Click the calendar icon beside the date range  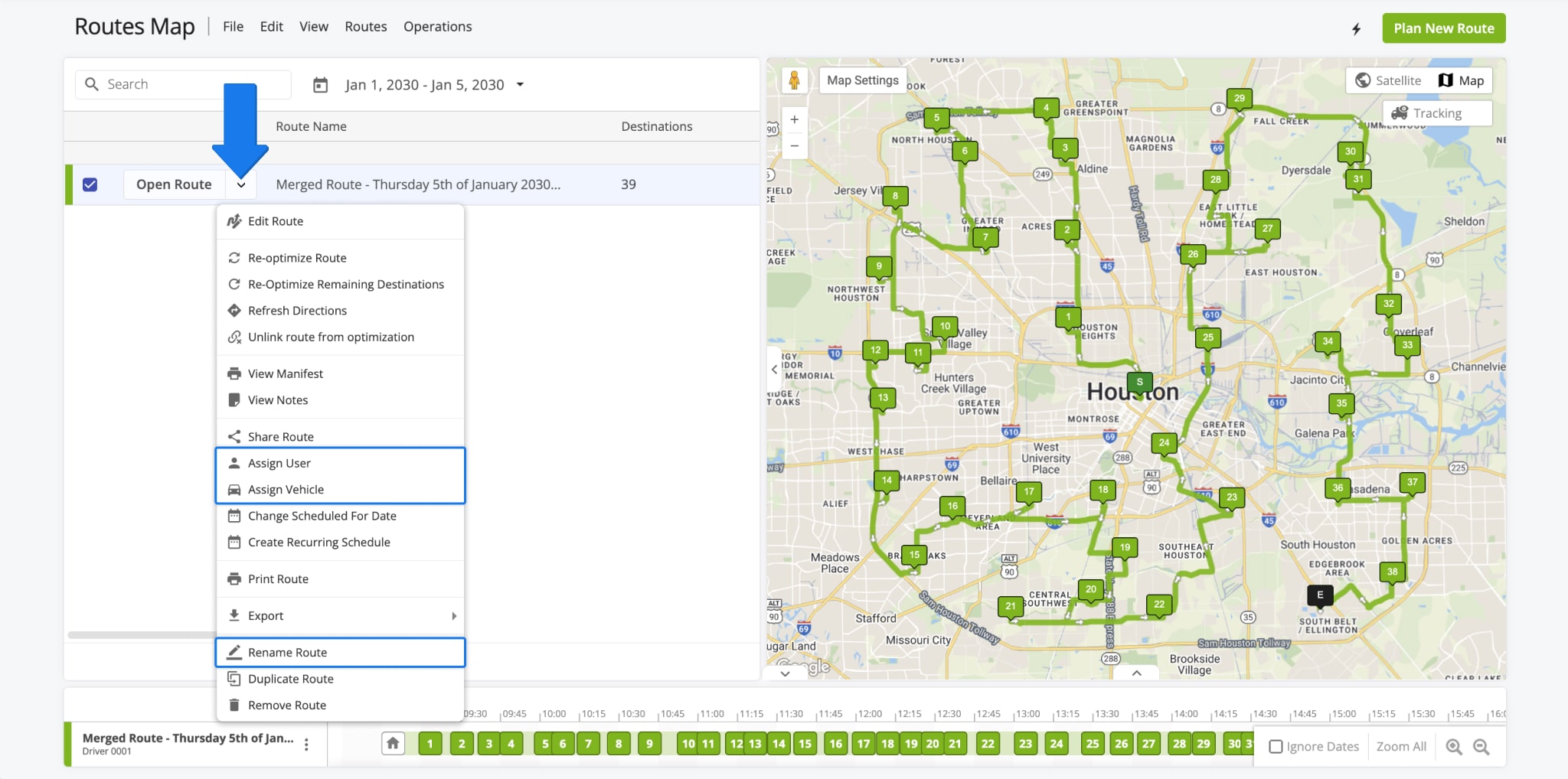[321, 84]
